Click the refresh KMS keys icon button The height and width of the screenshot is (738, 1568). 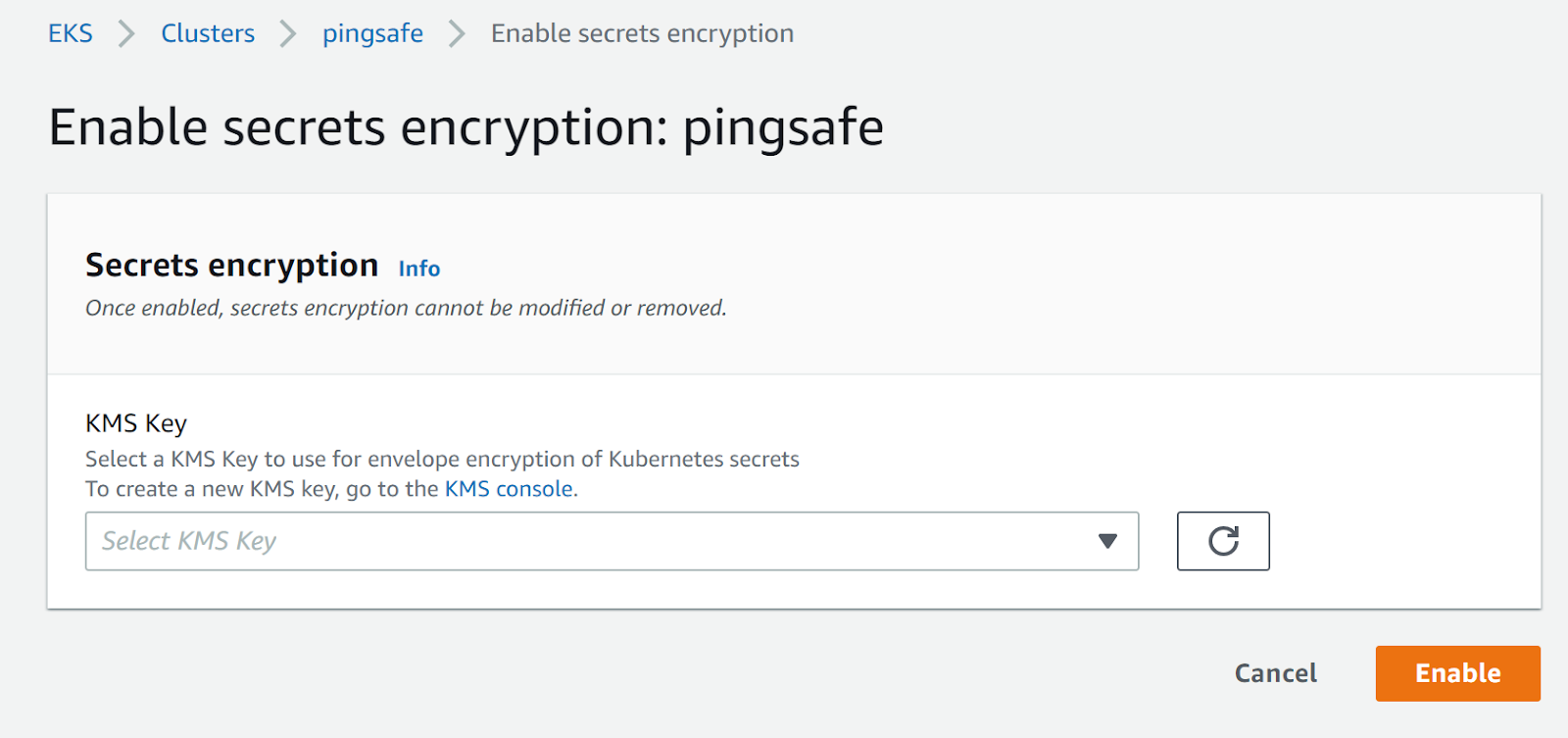tap(1222, 541)
